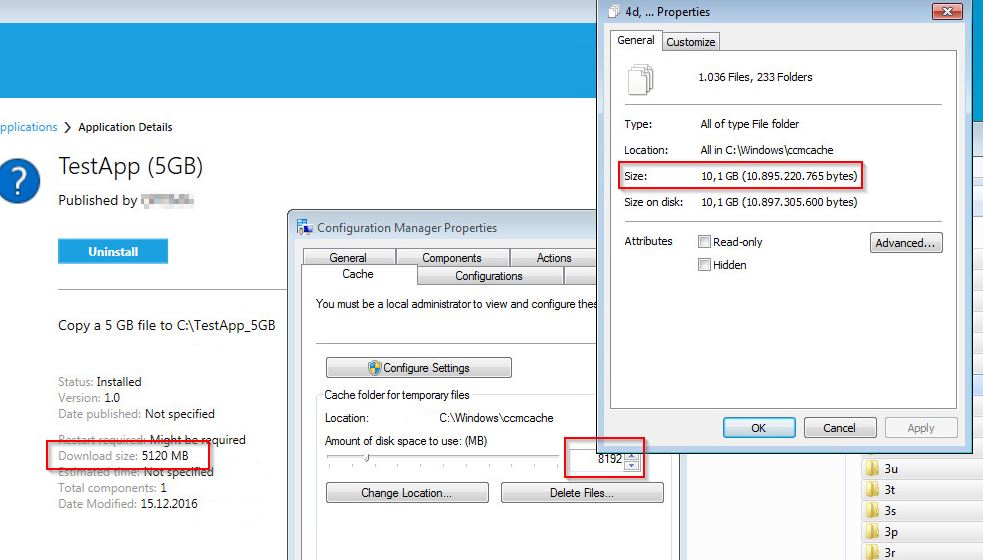Open the Configurations tab

489,276
